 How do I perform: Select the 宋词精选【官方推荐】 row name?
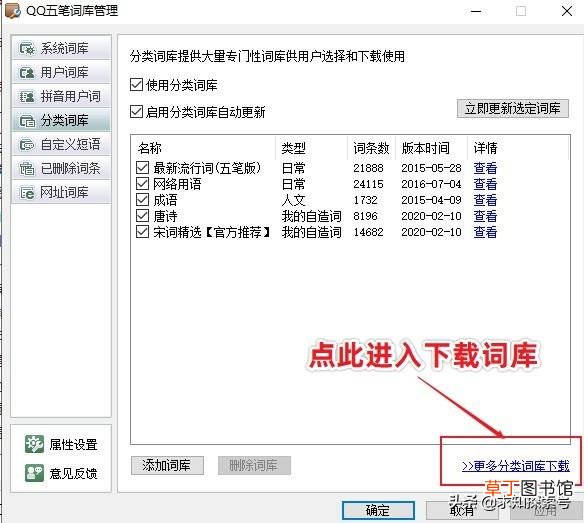(212, 232)
